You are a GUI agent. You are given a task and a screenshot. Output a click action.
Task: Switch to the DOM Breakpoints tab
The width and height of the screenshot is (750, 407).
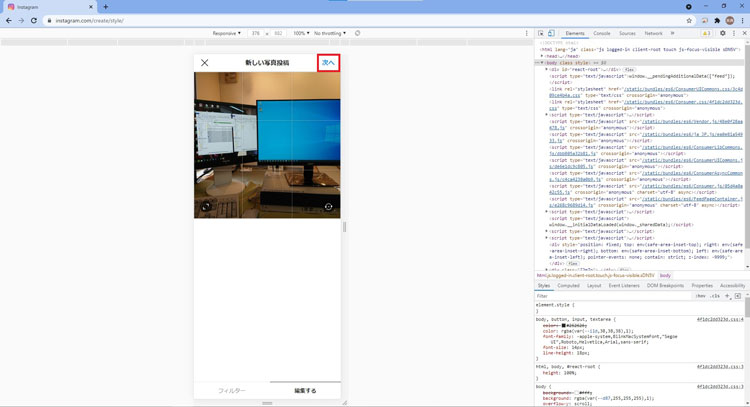[x=665, y=286]
